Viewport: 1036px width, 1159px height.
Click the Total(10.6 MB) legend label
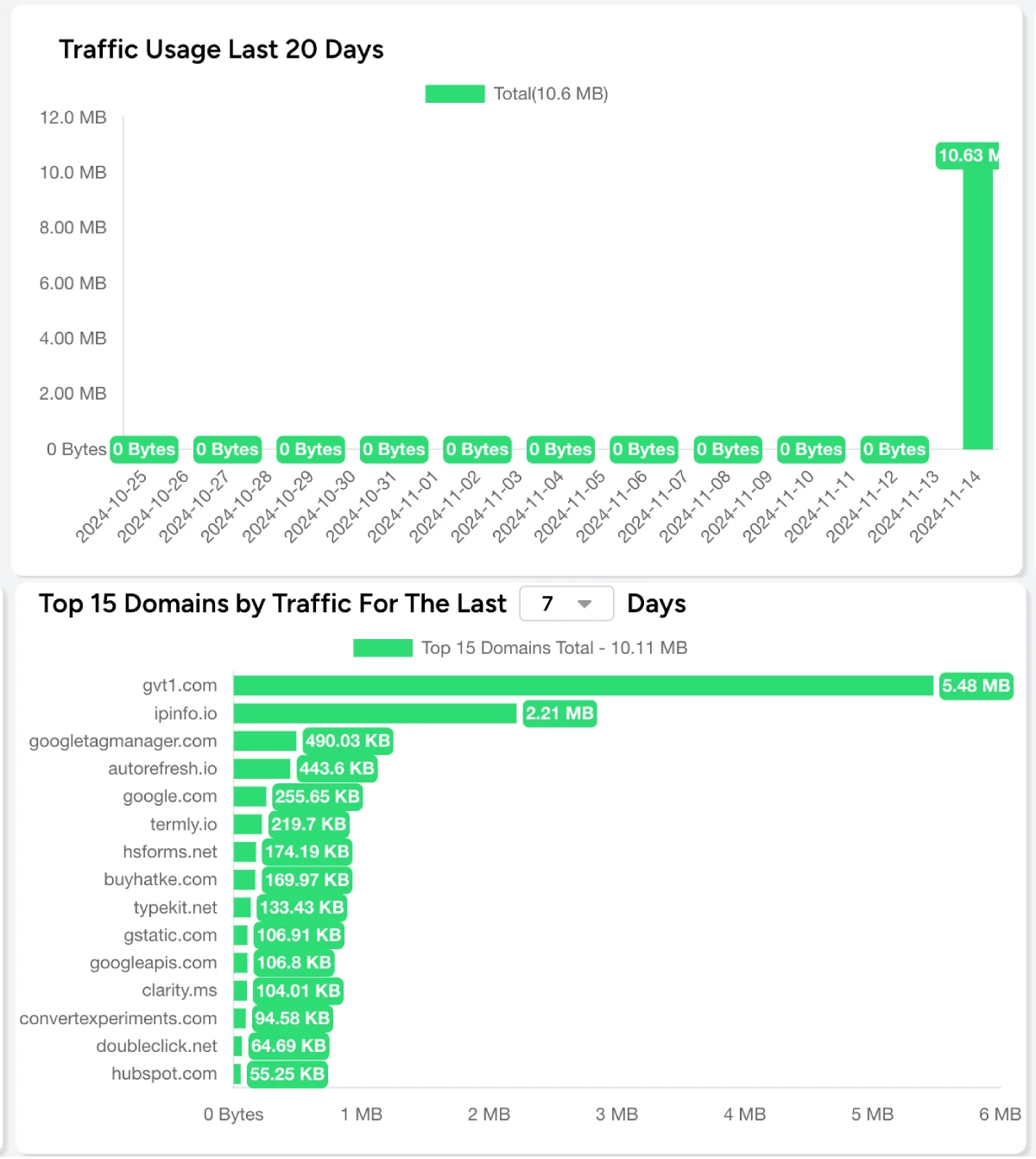(551, 93)
